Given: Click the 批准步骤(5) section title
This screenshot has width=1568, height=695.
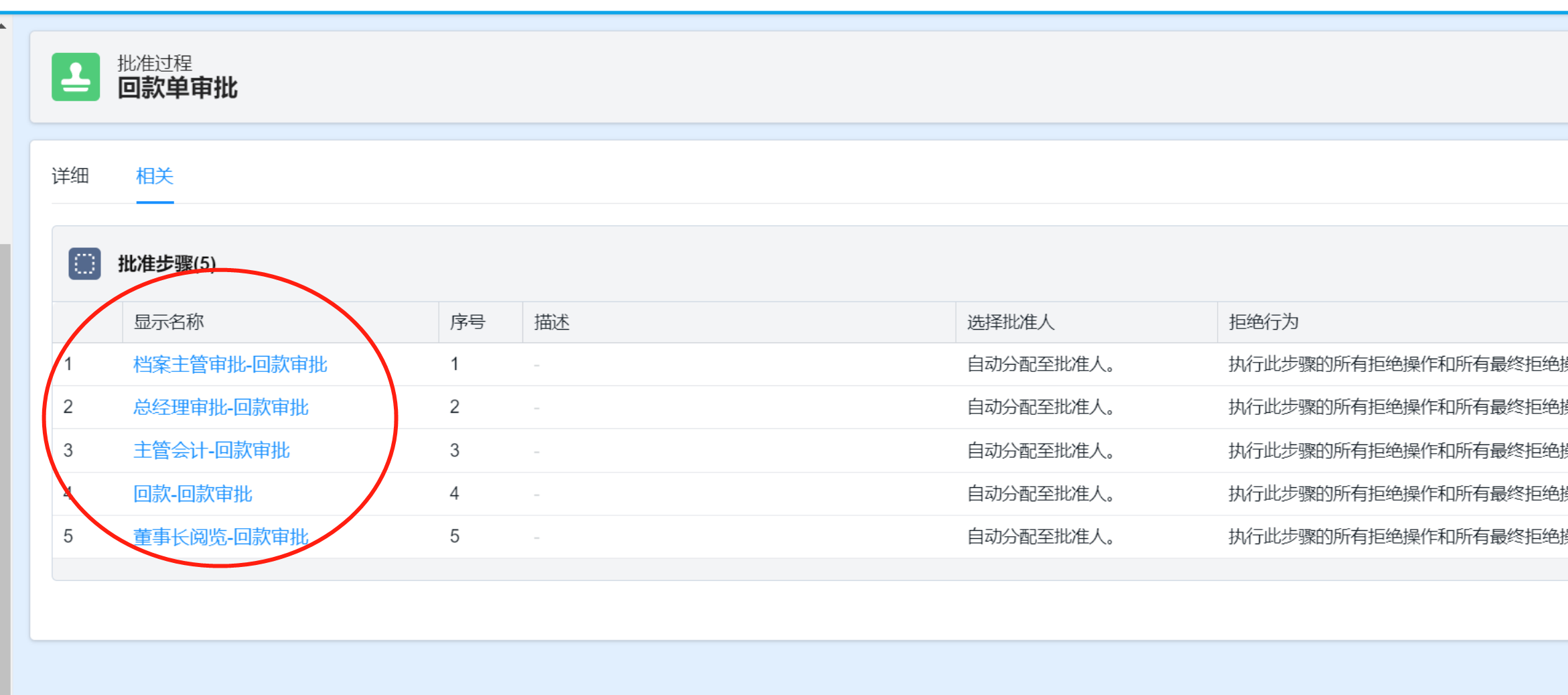Looking at the screenshot, I should [x=167, y=263].
